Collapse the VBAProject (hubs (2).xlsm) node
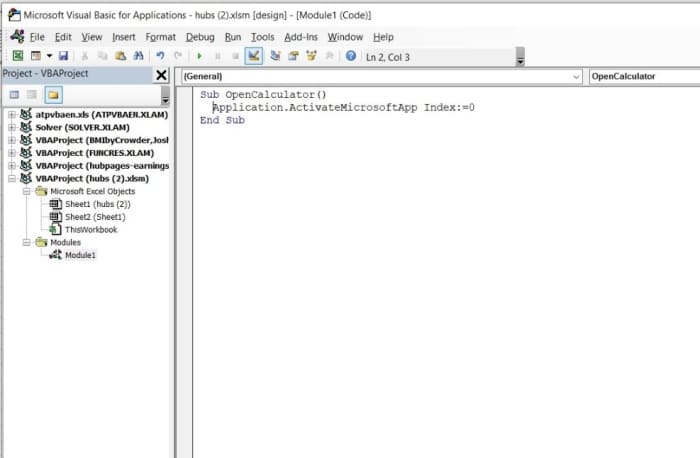 click(12, 179)
